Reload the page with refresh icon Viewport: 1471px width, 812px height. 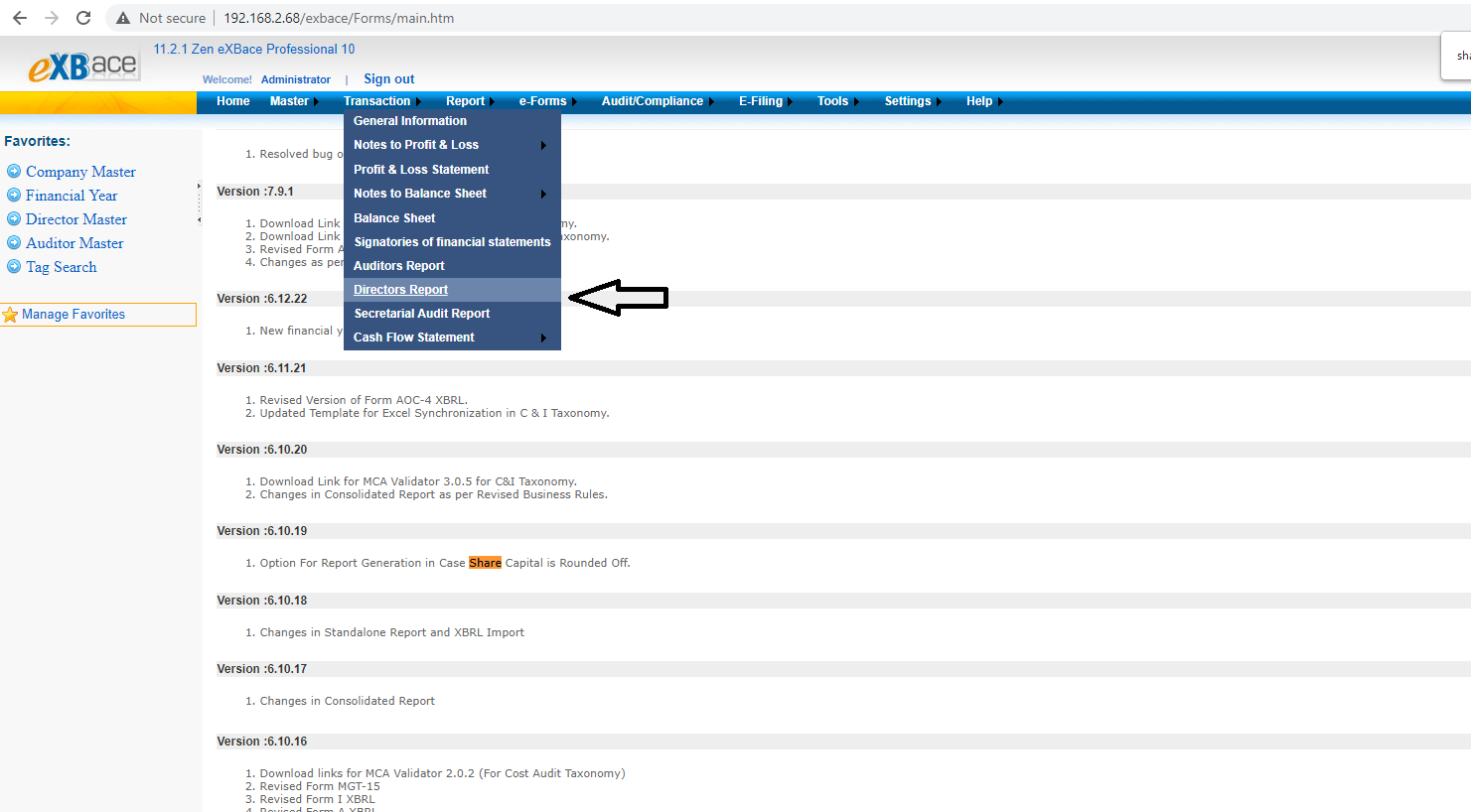(x=83, y=18)
